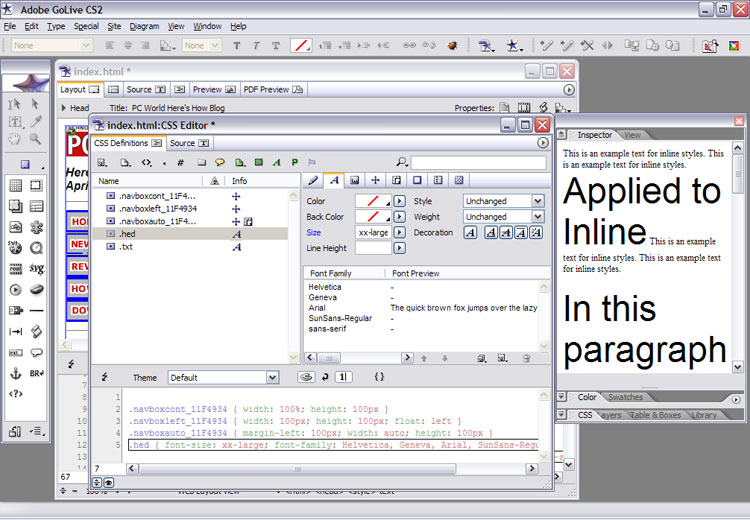Select the Font properties tab icon
Image resolution: width=750 pixels, height=520 pixels.
coord(333,180)
